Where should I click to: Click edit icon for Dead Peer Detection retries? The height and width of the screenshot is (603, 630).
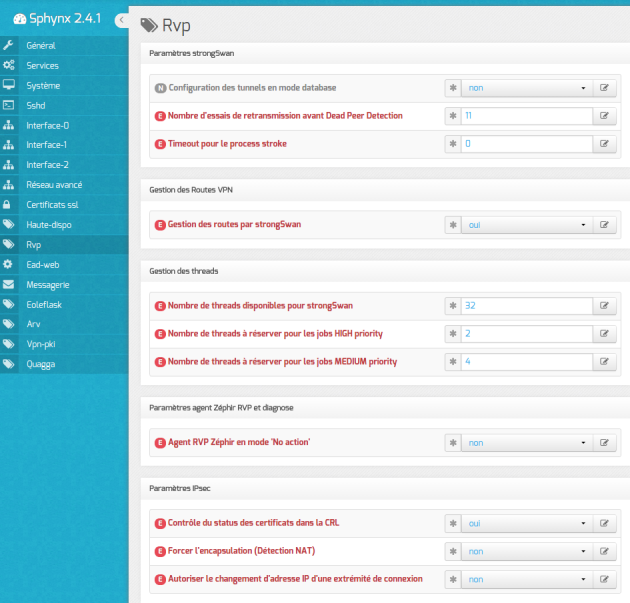pyautogui.click(x=604, y=116)
